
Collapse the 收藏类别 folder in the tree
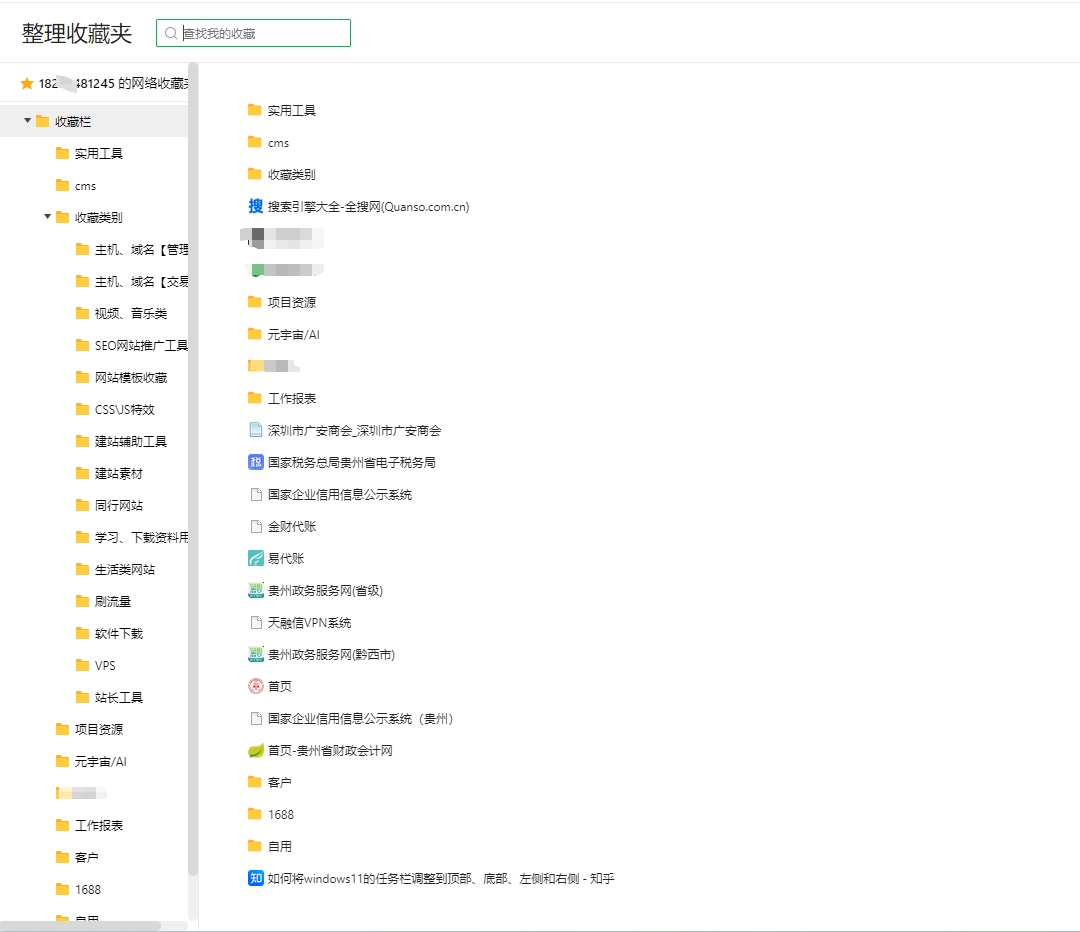coord(48,216)
